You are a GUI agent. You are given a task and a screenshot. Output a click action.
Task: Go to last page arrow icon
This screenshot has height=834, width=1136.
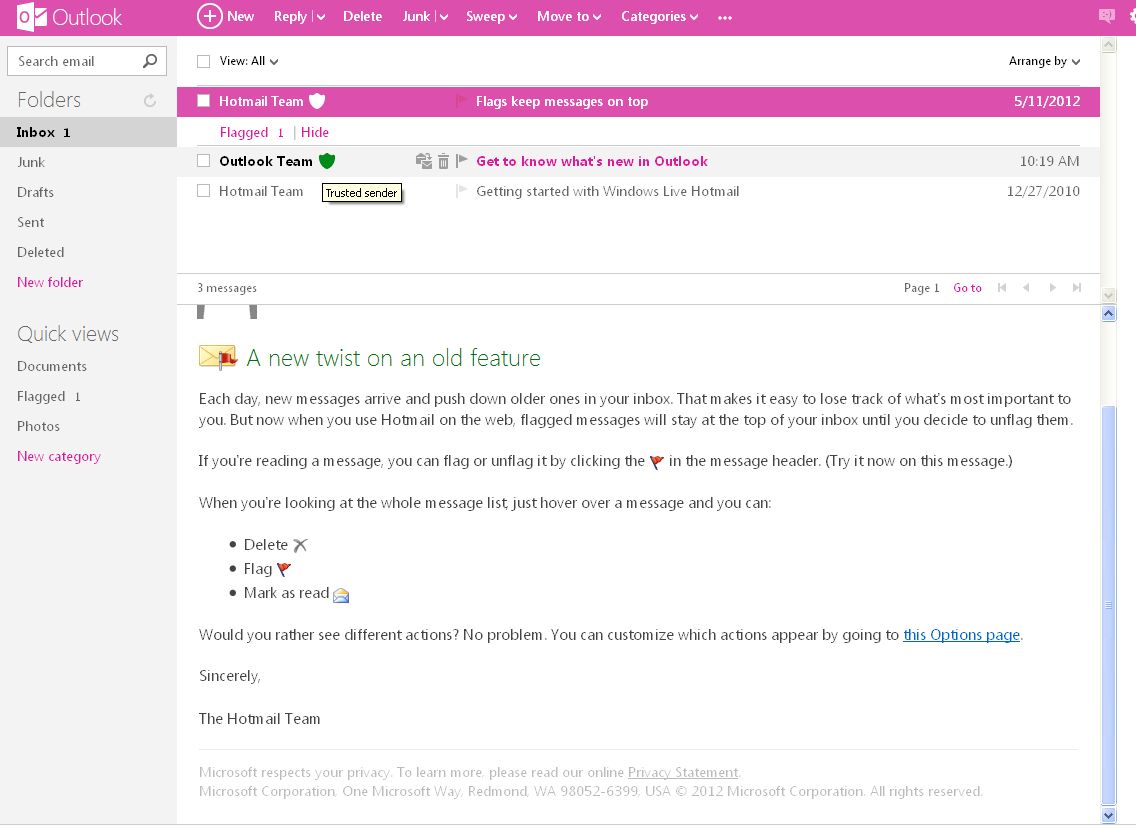pos(1077,288)
